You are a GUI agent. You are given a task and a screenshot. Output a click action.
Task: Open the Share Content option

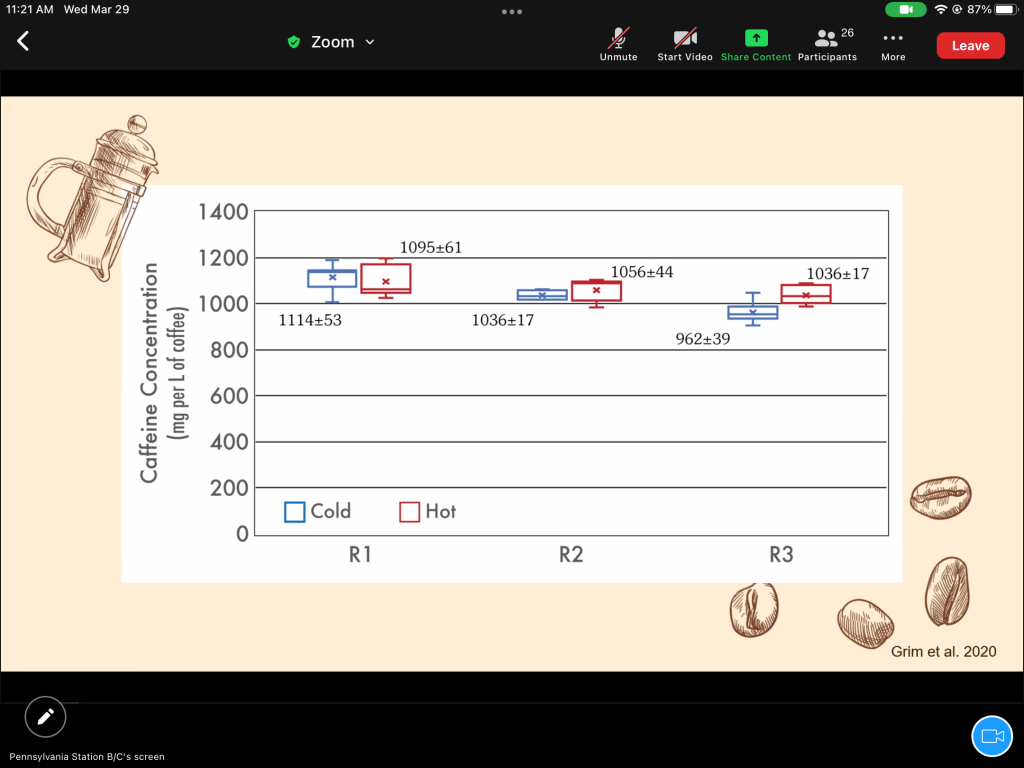(756, 45)
